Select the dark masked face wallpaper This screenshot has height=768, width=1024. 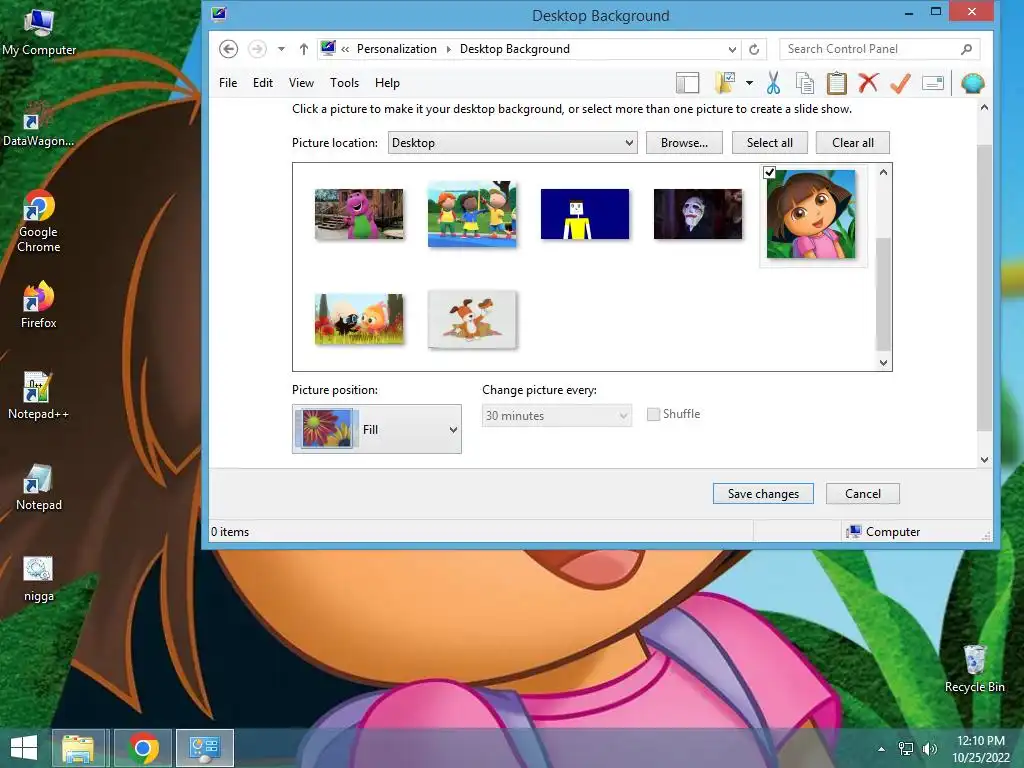point(698,214)
